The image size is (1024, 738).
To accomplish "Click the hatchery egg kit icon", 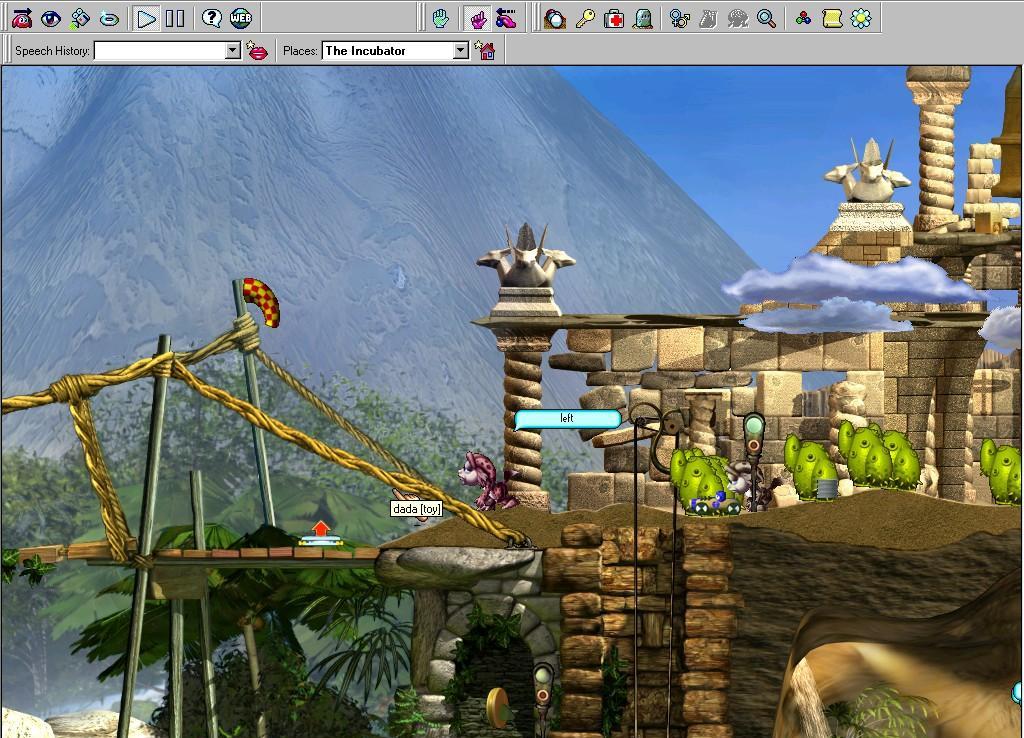I will [556, 18].
